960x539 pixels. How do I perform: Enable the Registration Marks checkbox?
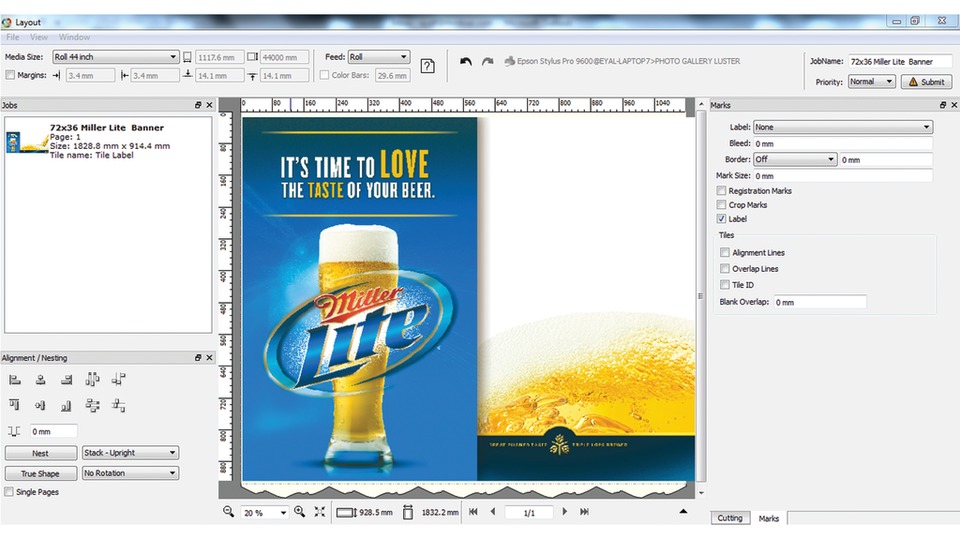pyautogui.click(x=721, y=190)
